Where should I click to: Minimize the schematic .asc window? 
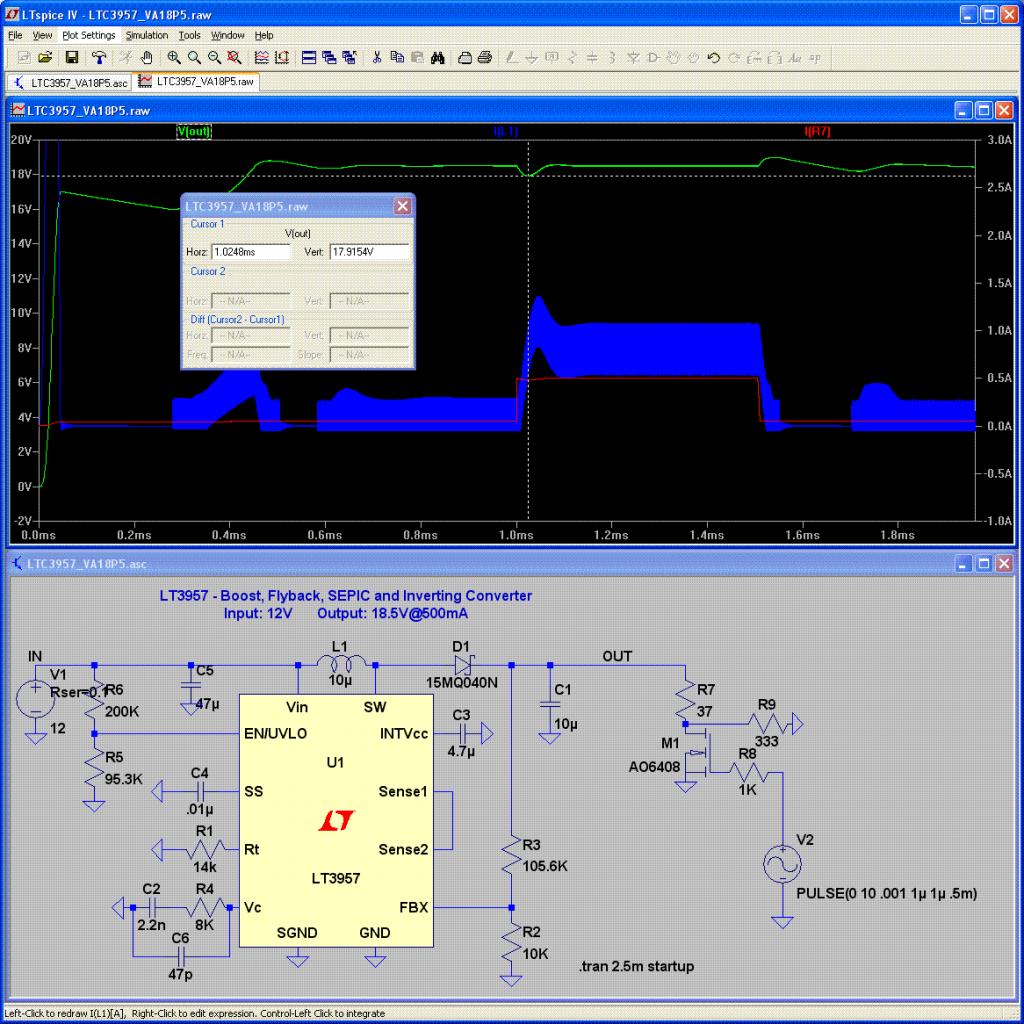tap(963, 564)
